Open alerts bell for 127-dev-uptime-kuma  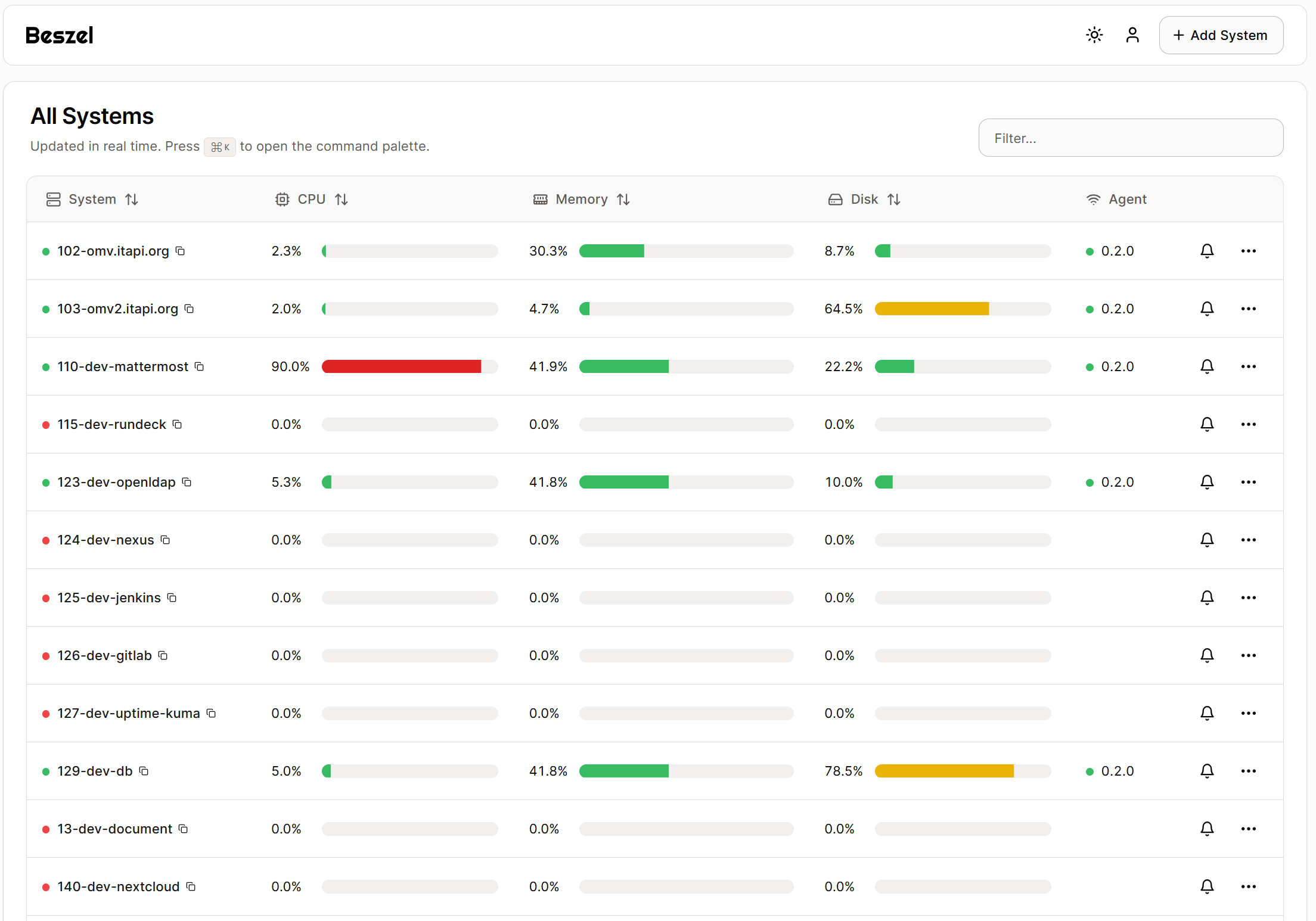click(1207, 713)
